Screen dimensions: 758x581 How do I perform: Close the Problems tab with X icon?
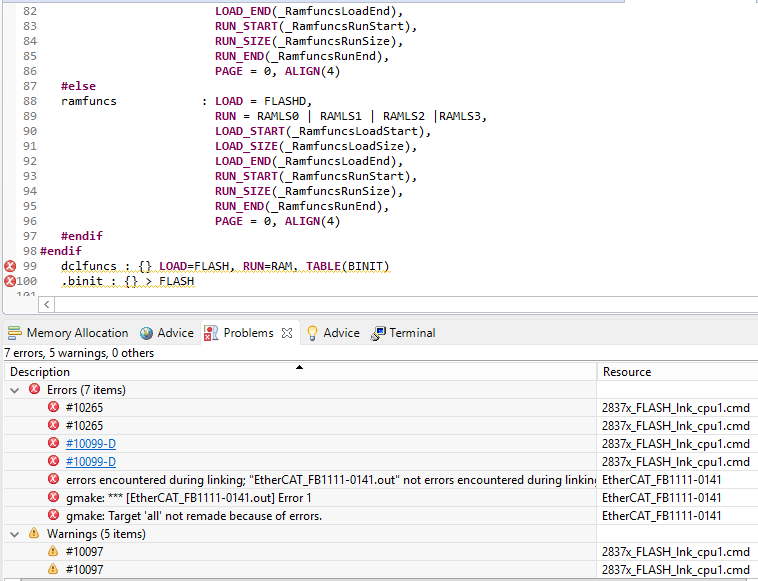tap(287, 333)
